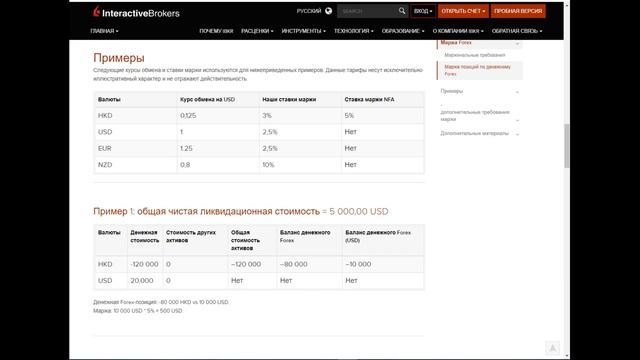Click the Interactive Brokers logo
Screen dimensions: 640x360
point(136,12)
